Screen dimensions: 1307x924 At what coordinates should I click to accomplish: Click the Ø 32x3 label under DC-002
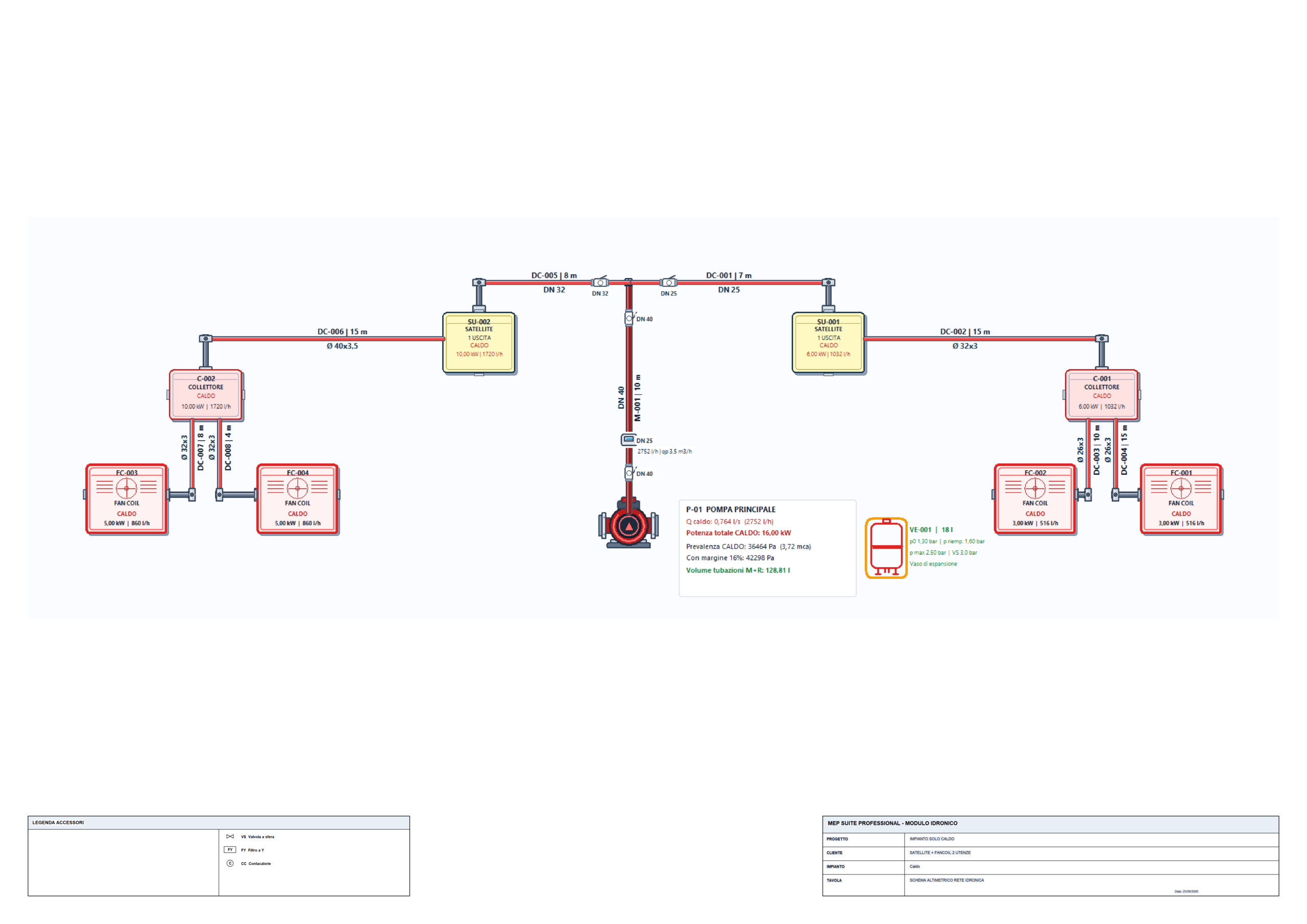pyautogui.click(x=965, y=346)
